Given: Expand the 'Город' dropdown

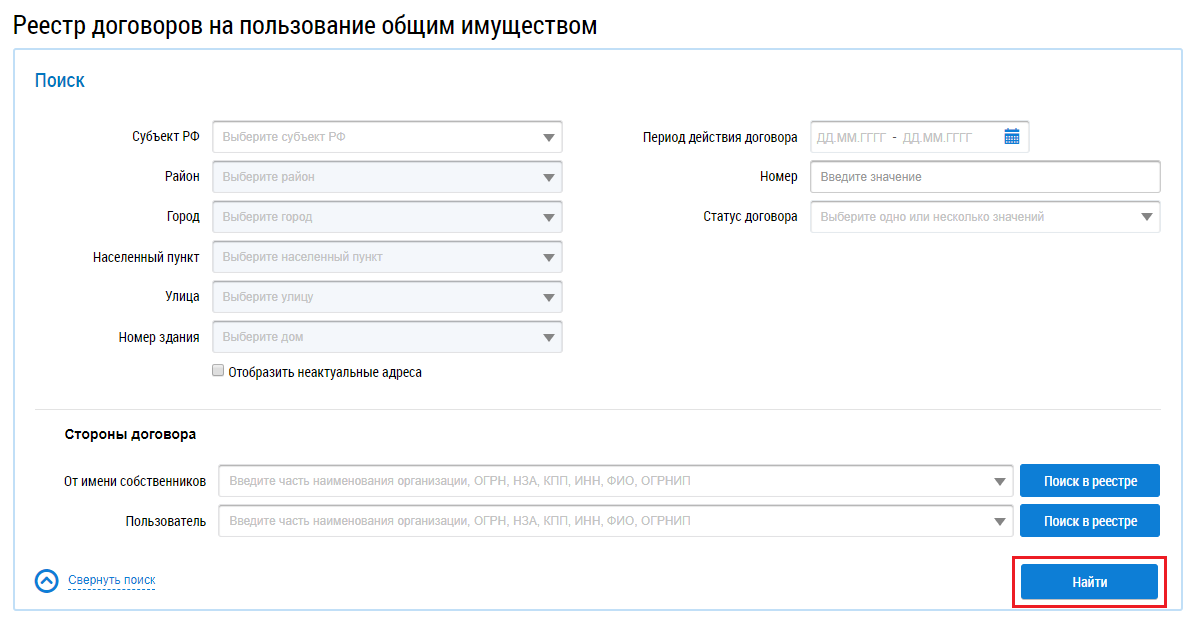Looking at the screenshot, I should click(548, 217).
